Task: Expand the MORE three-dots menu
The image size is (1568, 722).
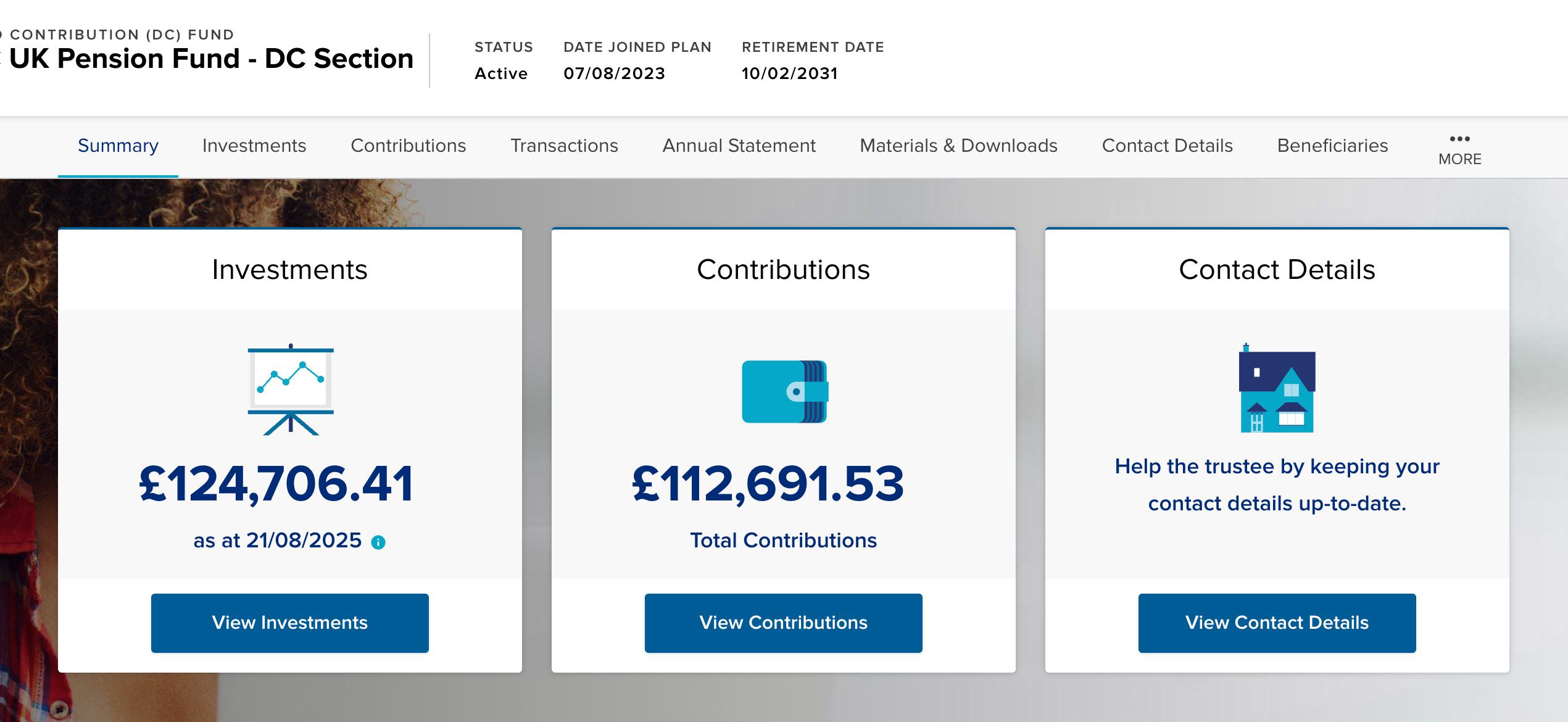Action: 1459,149
